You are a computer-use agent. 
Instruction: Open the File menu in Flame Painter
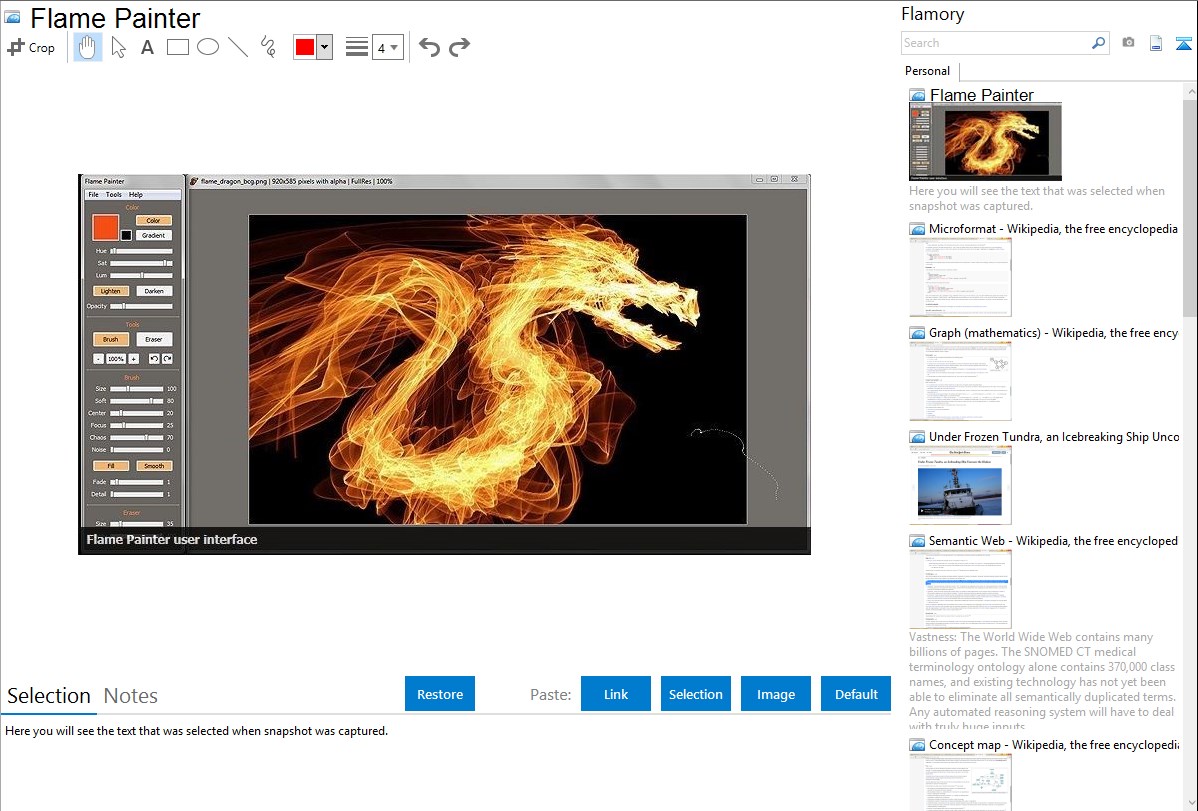93,195
